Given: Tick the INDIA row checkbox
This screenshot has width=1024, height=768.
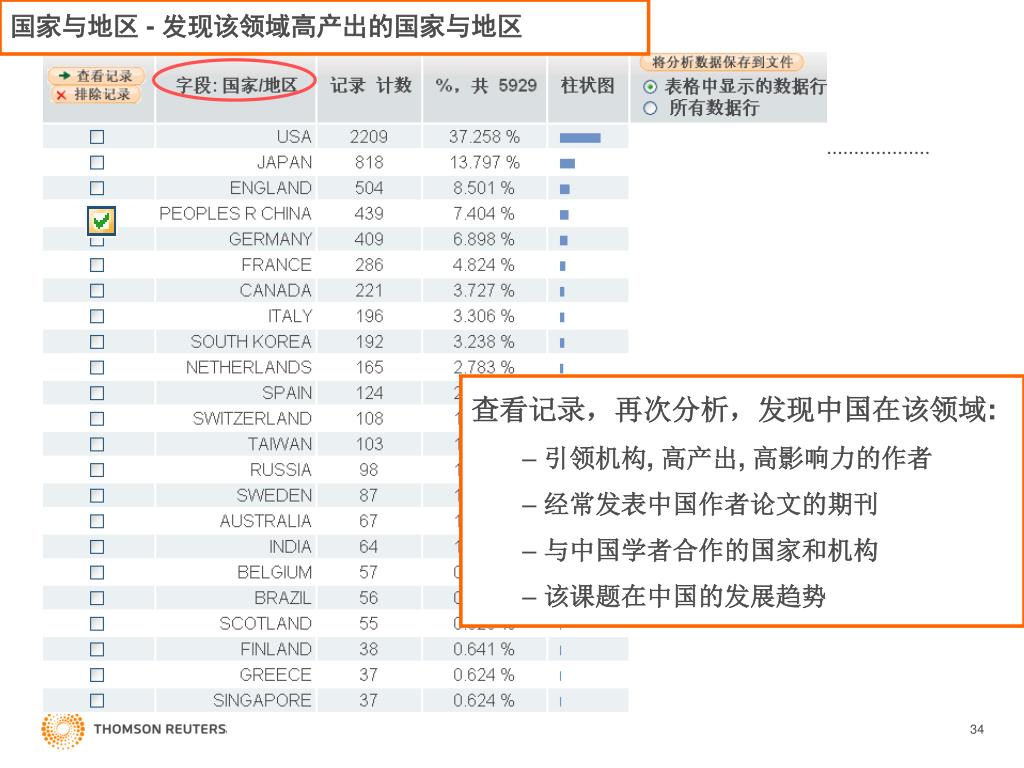Looking at the screenshot, I should coord(97,547).
